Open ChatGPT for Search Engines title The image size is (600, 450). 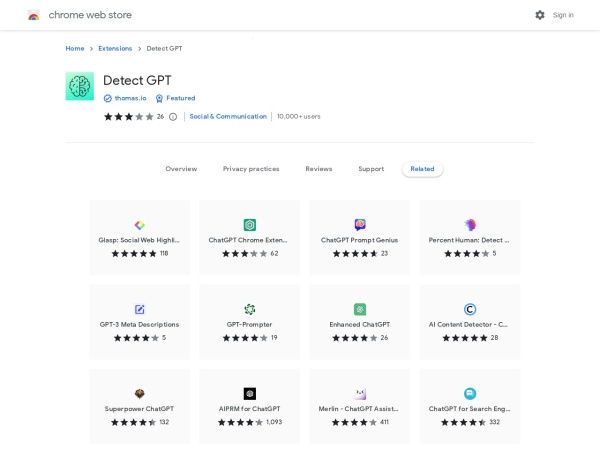pos(470,409)
